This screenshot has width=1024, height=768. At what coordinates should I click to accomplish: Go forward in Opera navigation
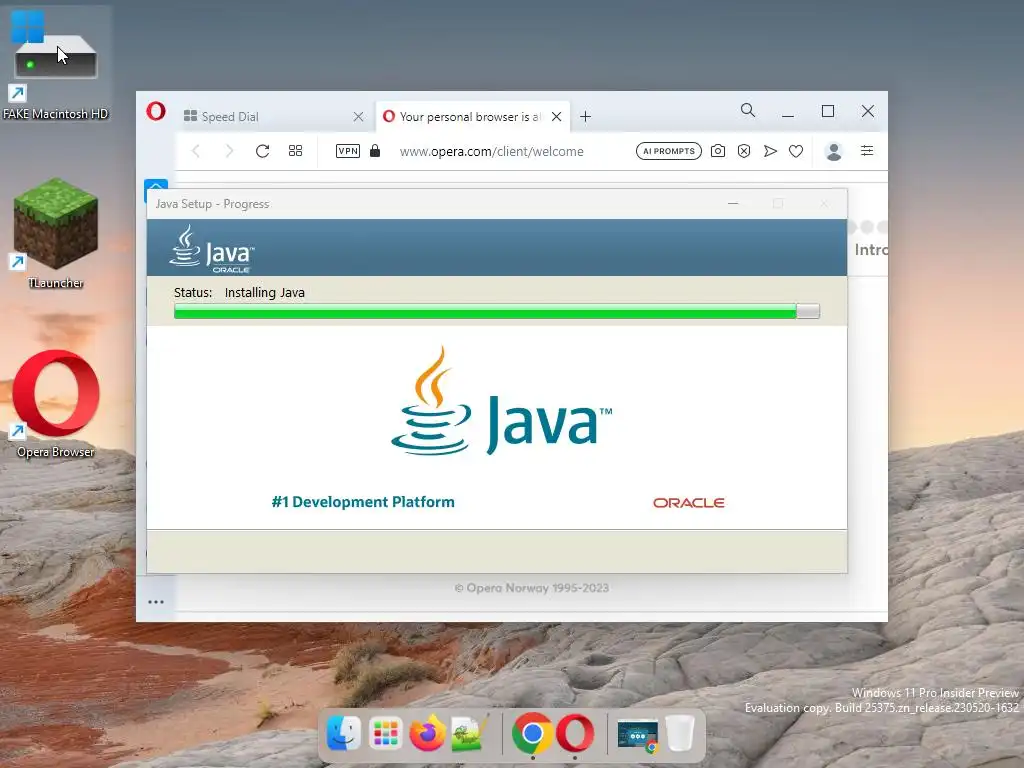(229, 151)
